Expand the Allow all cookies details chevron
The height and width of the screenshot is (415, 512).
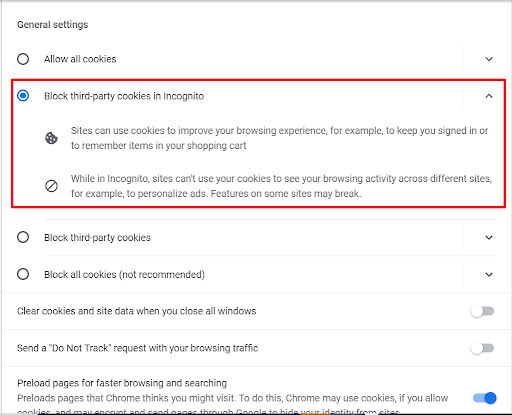click(x=489, y=59)
